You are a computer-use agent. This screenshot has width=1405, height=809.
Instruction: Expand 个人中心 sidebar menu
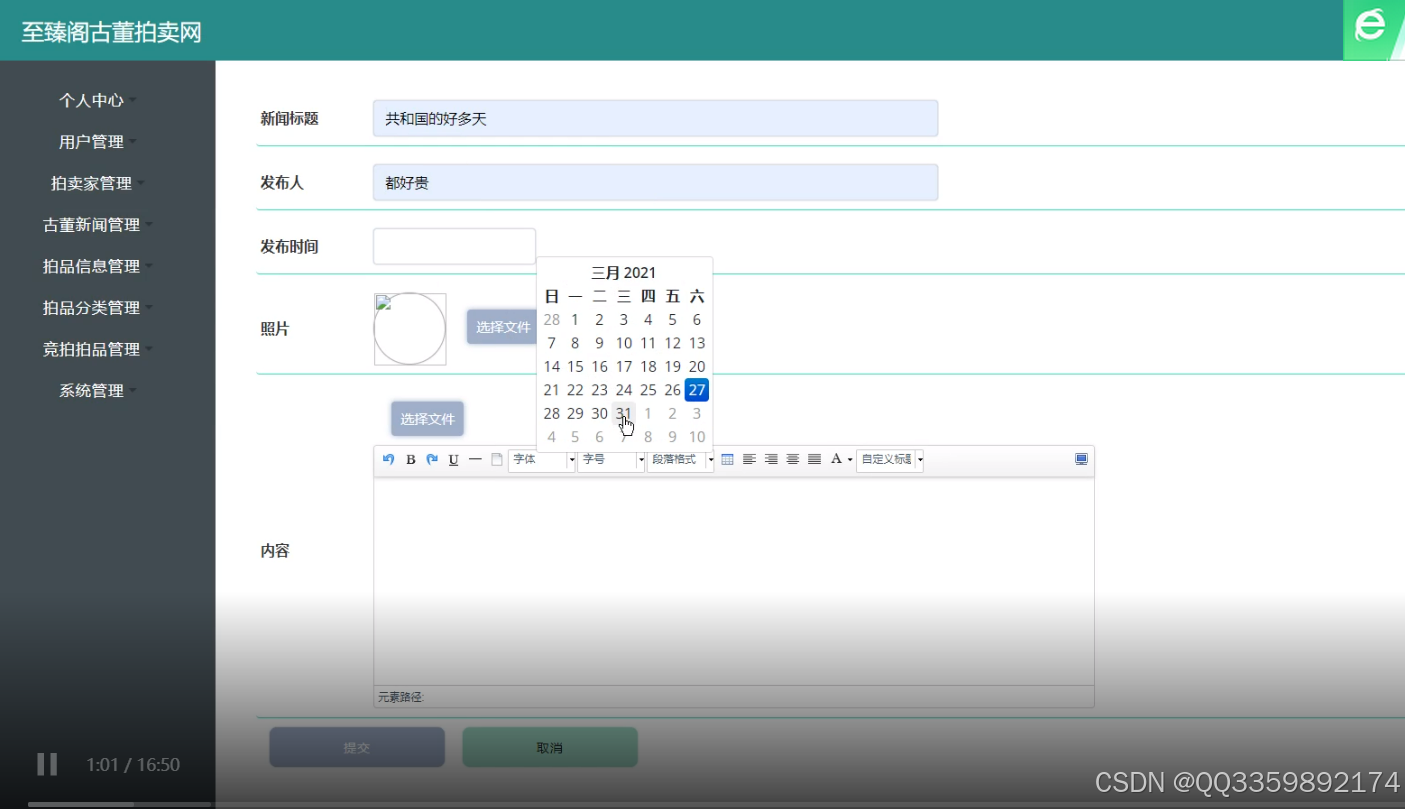point(97,100)
